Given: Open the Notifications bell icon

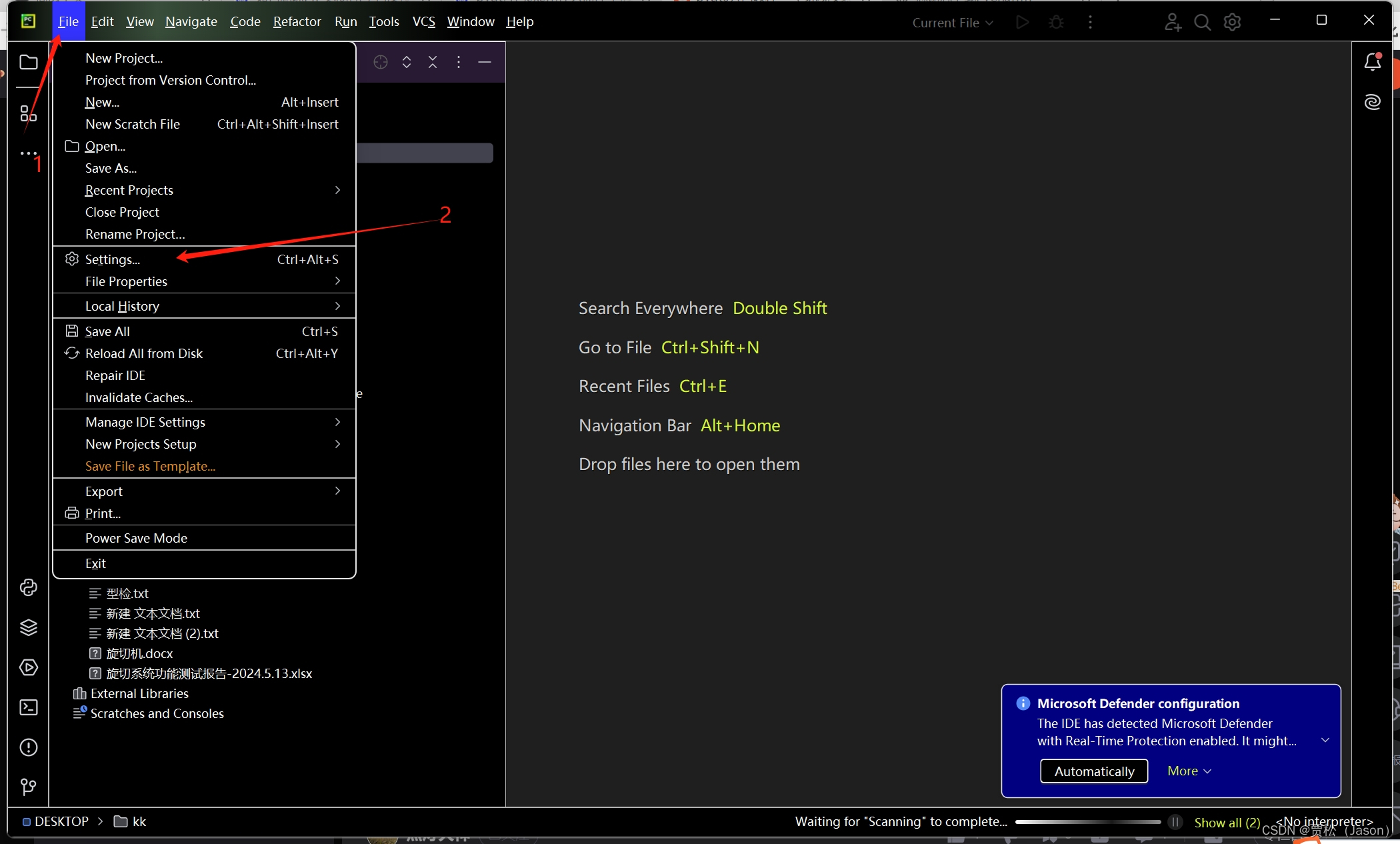Looking at the screenshot, I should [x=1372, y=62].
